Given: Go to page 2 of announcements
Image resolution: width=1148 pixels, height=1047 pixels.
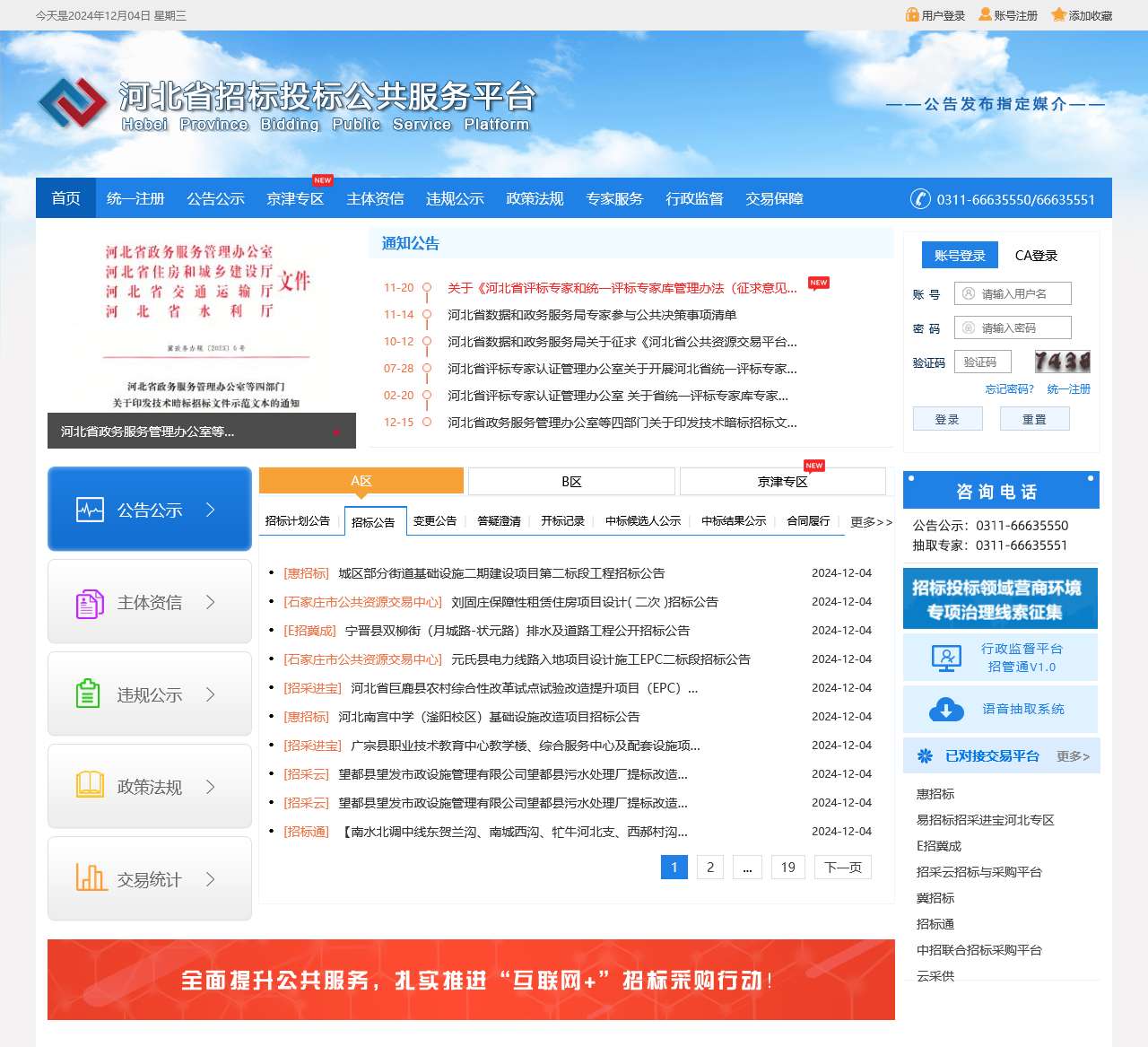Looking at the screenshot, I should (x=710, y=867).
